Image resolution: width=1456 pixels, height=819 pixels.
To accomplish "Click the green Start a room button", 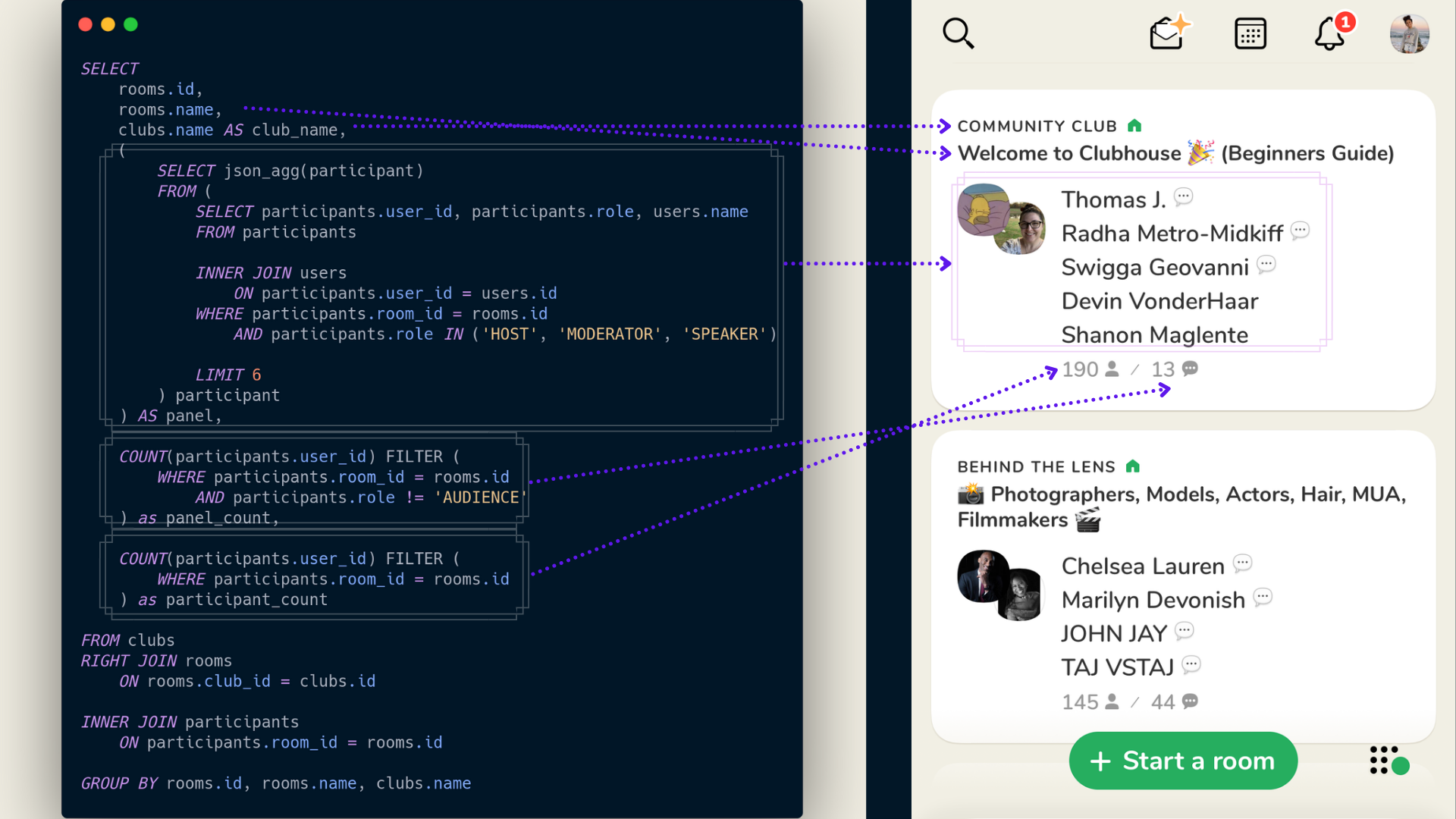I will [1183, 761].
